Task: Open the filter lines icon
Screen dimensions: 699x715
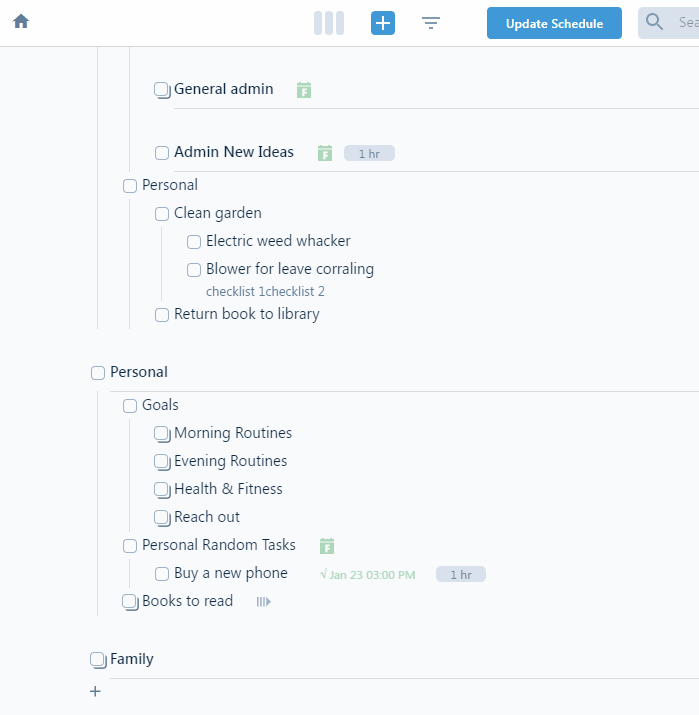Action: click(x=430, y=23)
